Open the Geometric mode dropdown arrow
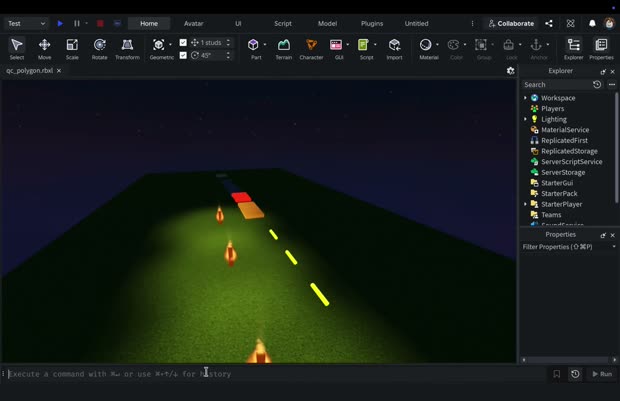The image size is (620, 401). [x=170, y=45]
